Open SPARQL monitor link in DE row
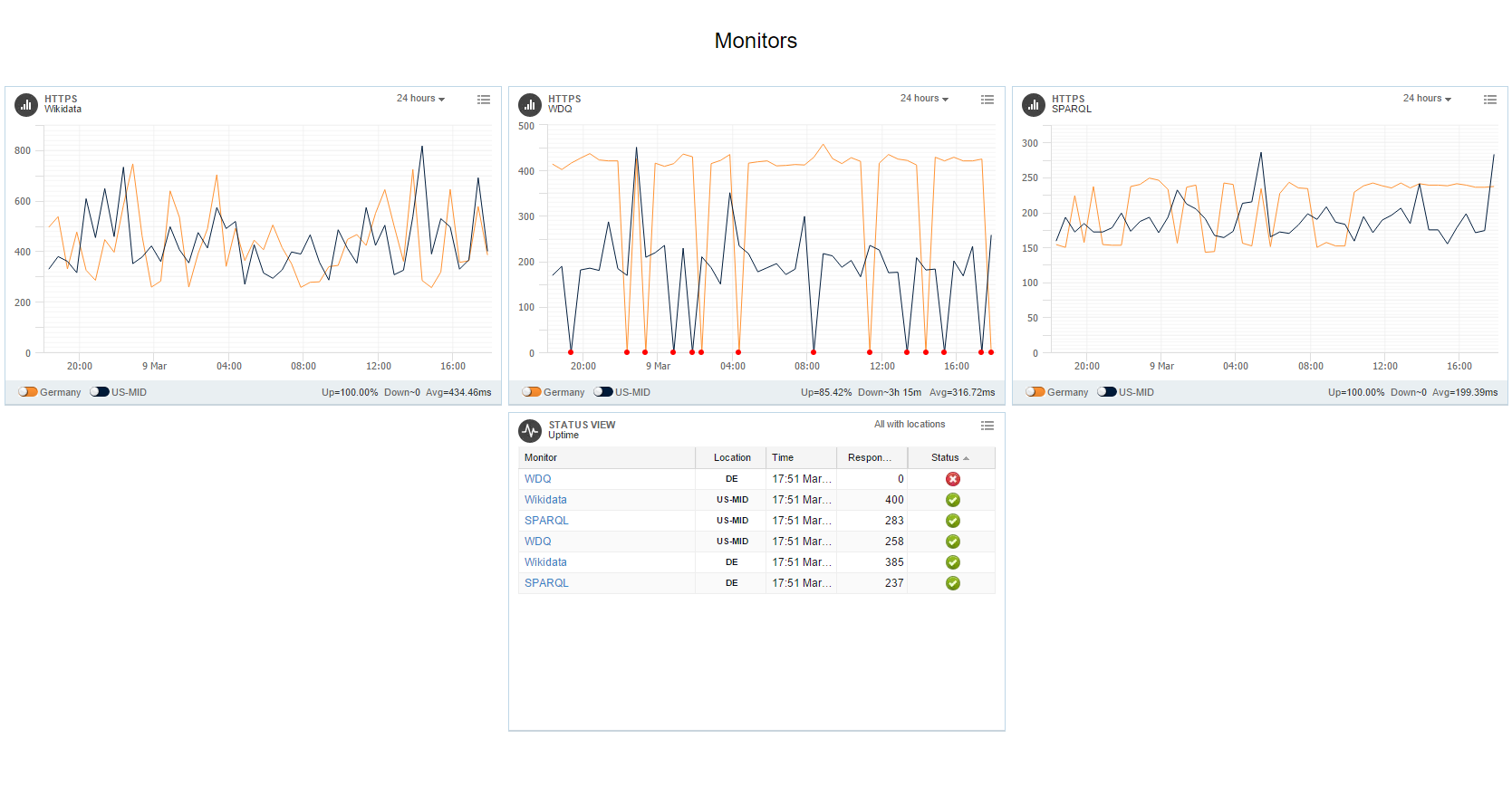1512x796 pixels. click(546, 583)
